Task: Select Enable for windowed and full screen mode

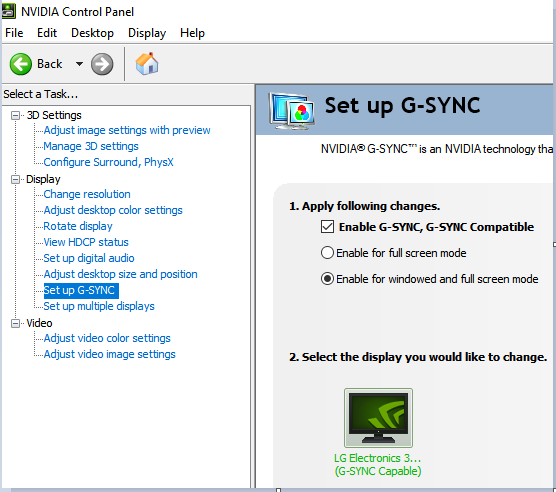Action: coord(327,279)
